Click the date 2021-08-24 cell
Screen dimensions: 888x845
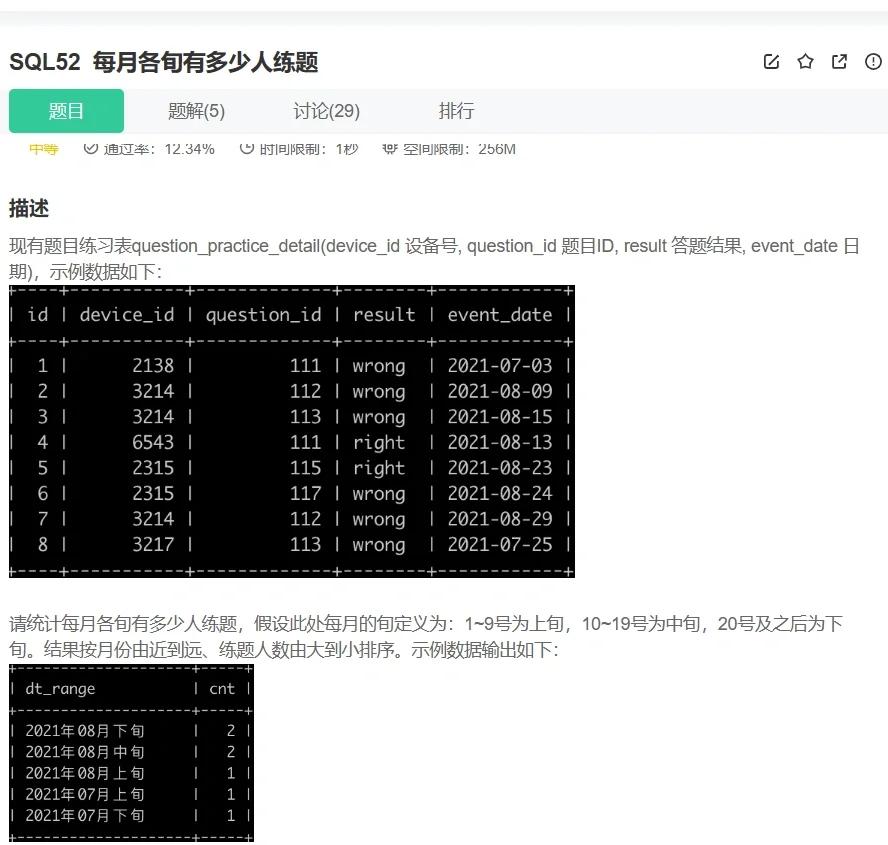(x=500, y=493)
